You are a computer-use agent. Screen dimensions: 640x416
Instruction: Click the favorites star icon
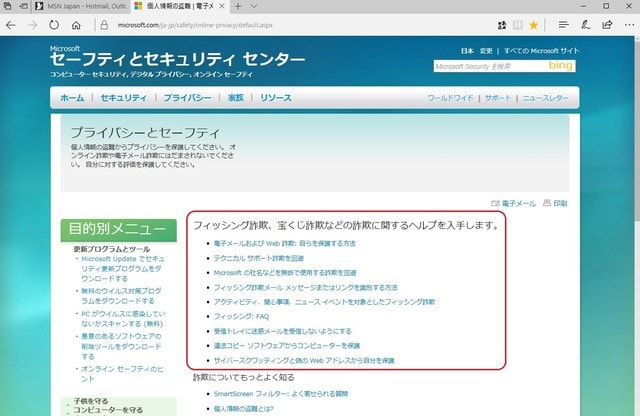(x=533, y=25)
